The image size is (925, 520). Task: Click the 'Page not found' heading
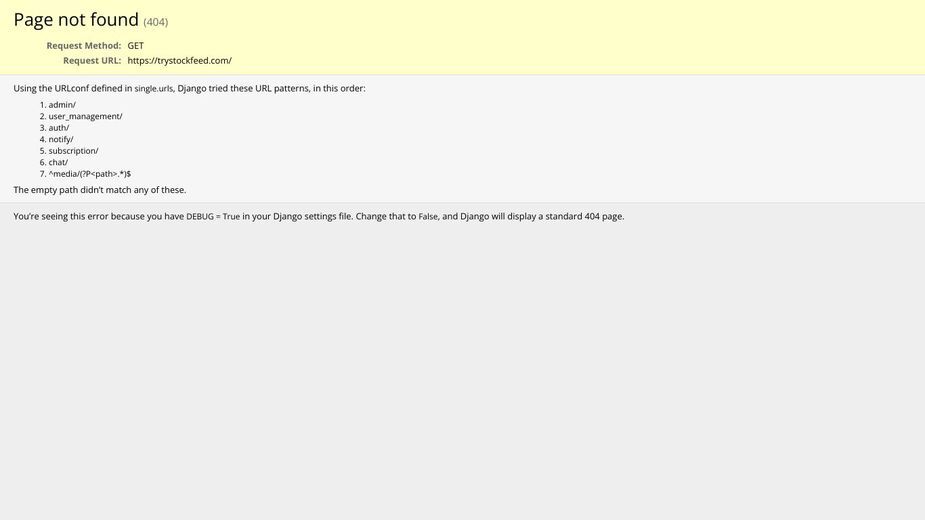pyautogui.click(x=76, y=19)
